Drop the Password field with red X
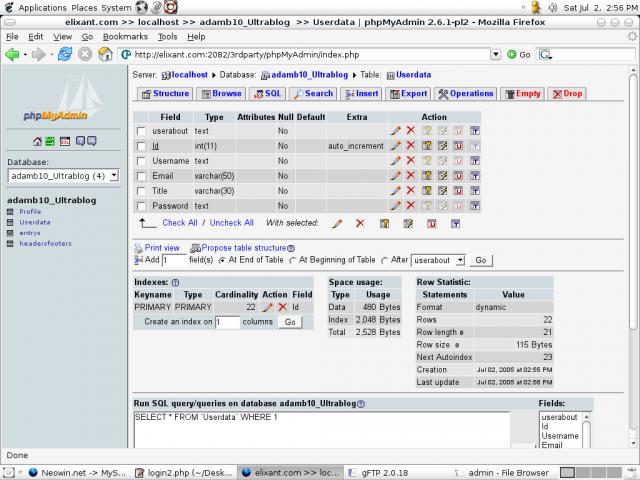 pyautogui.click(x=411, y=206)
